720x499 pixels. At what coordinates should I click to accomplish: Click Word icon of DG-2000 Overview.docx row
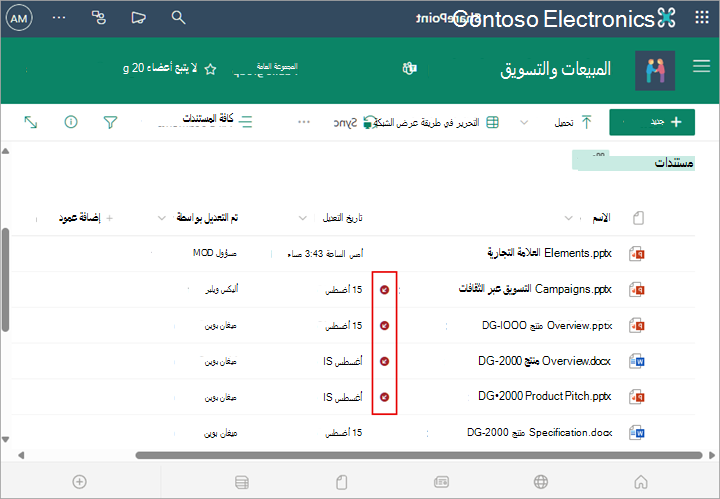coord(637,361)
